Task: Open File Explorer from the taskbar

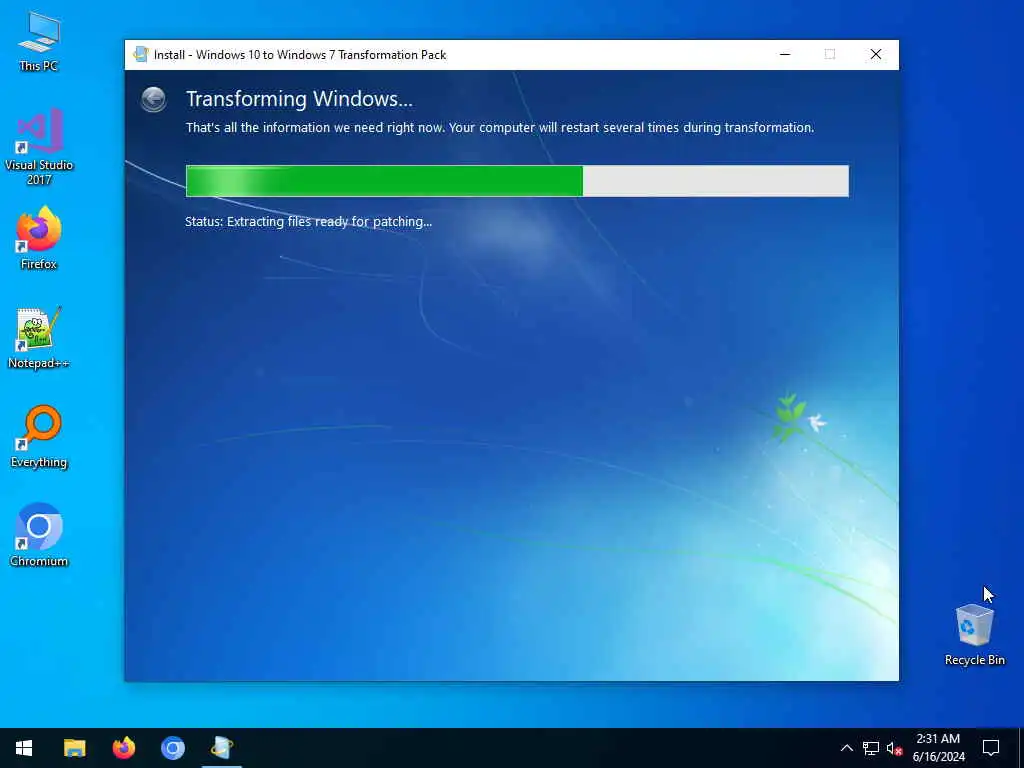Action: (x=74, y=748)
